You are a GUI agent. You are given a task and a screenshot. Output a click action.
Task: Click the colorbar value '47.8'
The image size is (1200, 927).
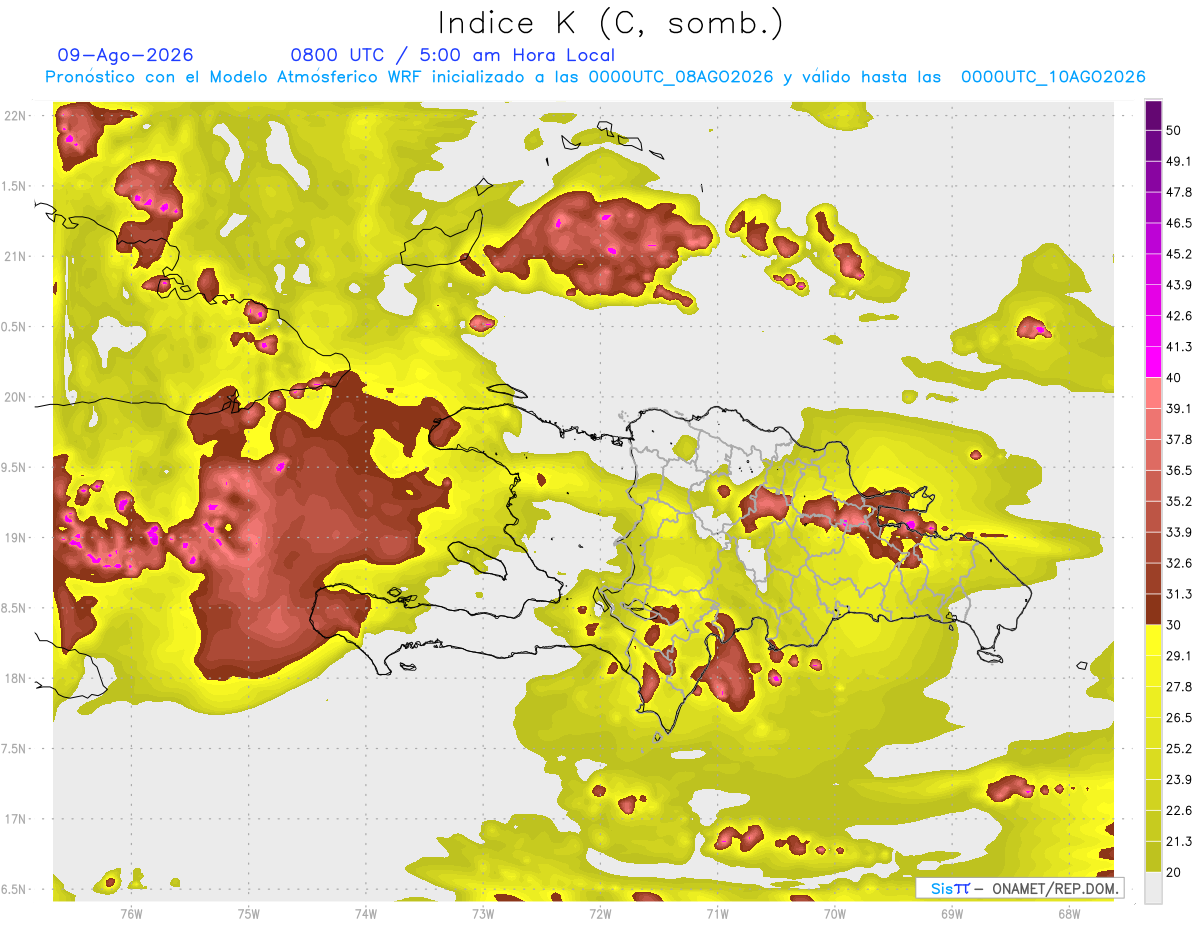[1178, 192]
